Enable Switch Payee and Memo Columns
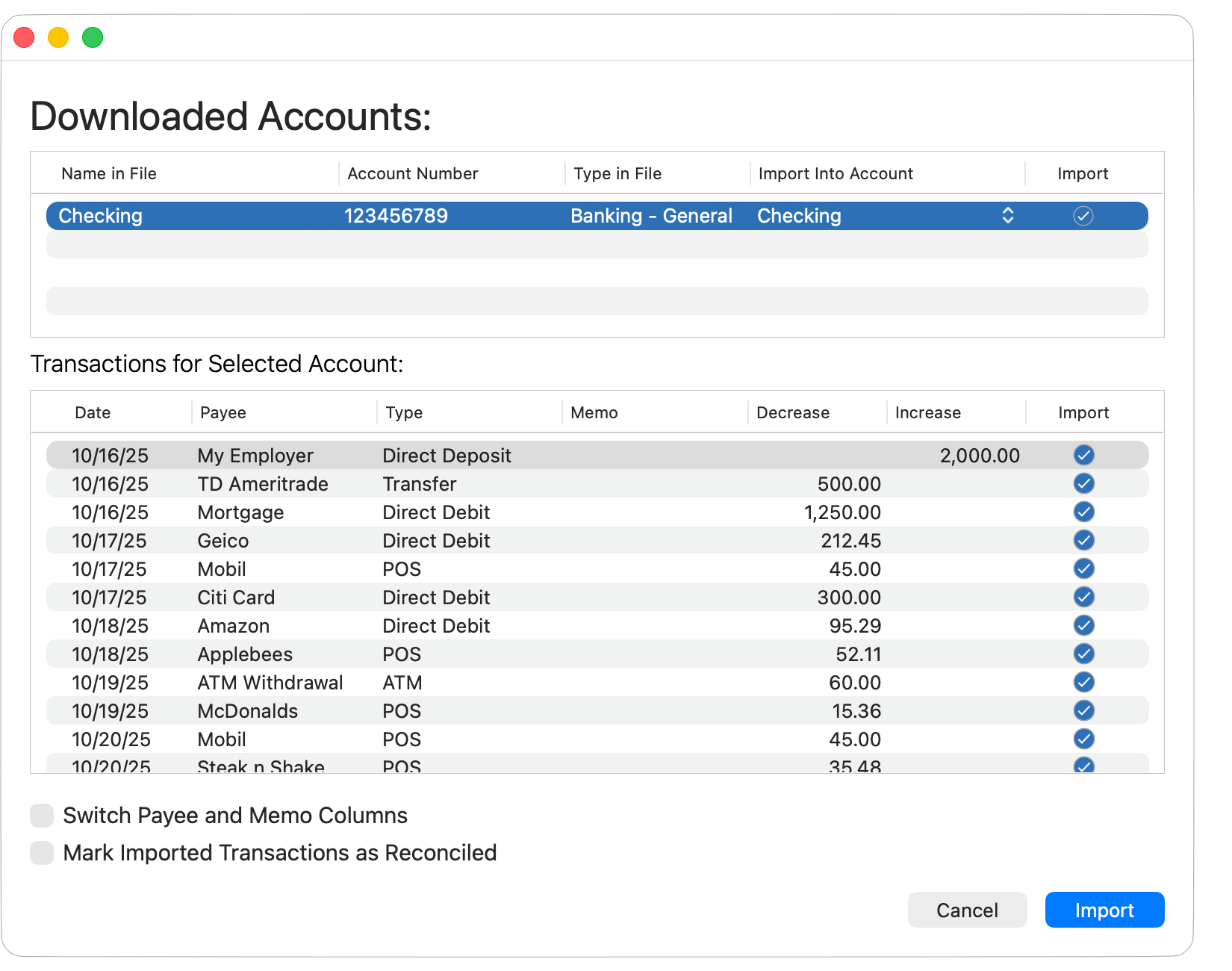The width and height of the screenshot is (1232, 971). click(41, 815)
